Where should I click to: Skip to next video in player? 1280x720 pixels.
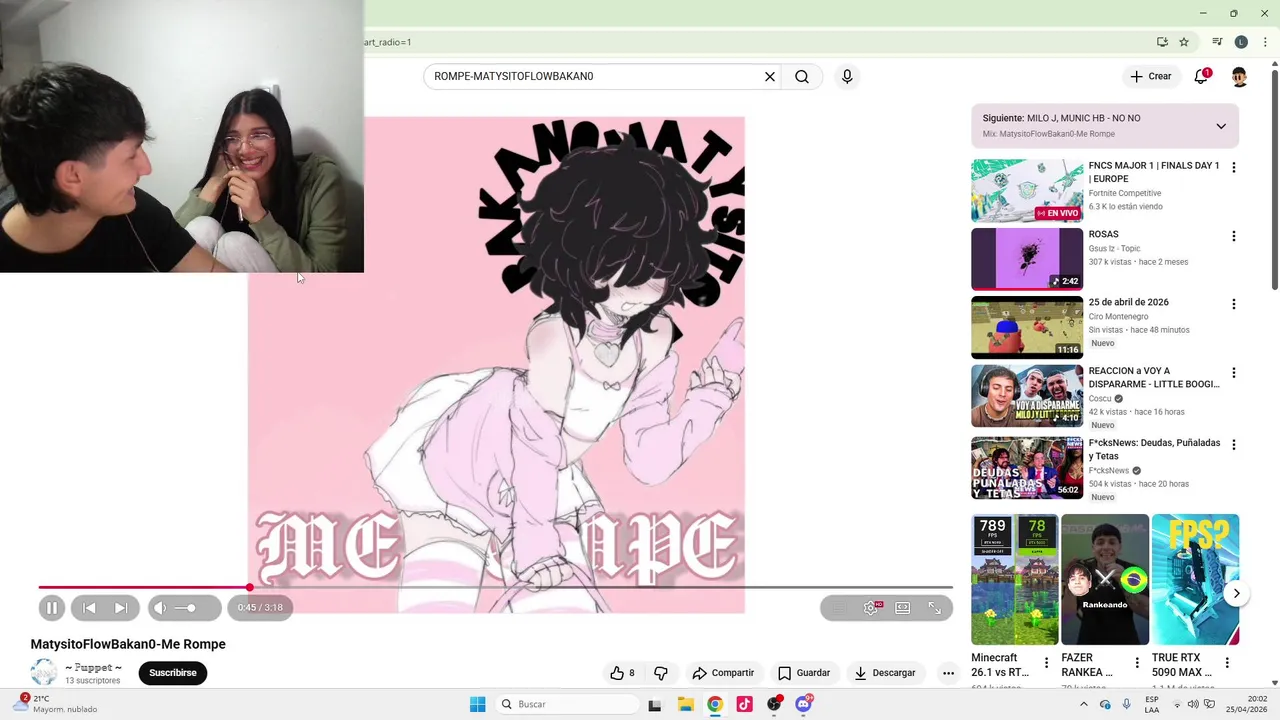point(121,607)
